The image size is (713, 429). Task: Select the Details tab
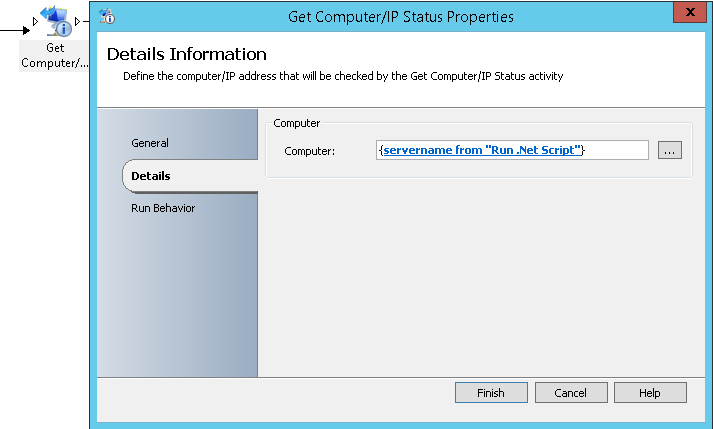(151, 176)
